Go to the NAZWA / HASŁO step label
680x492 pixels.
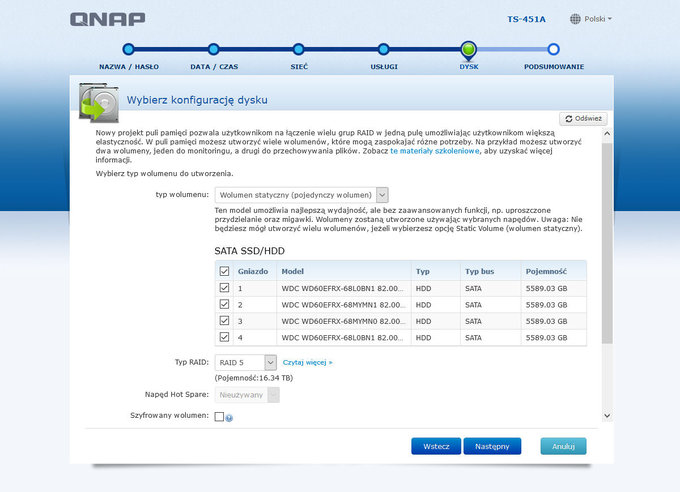click(129, 67)
